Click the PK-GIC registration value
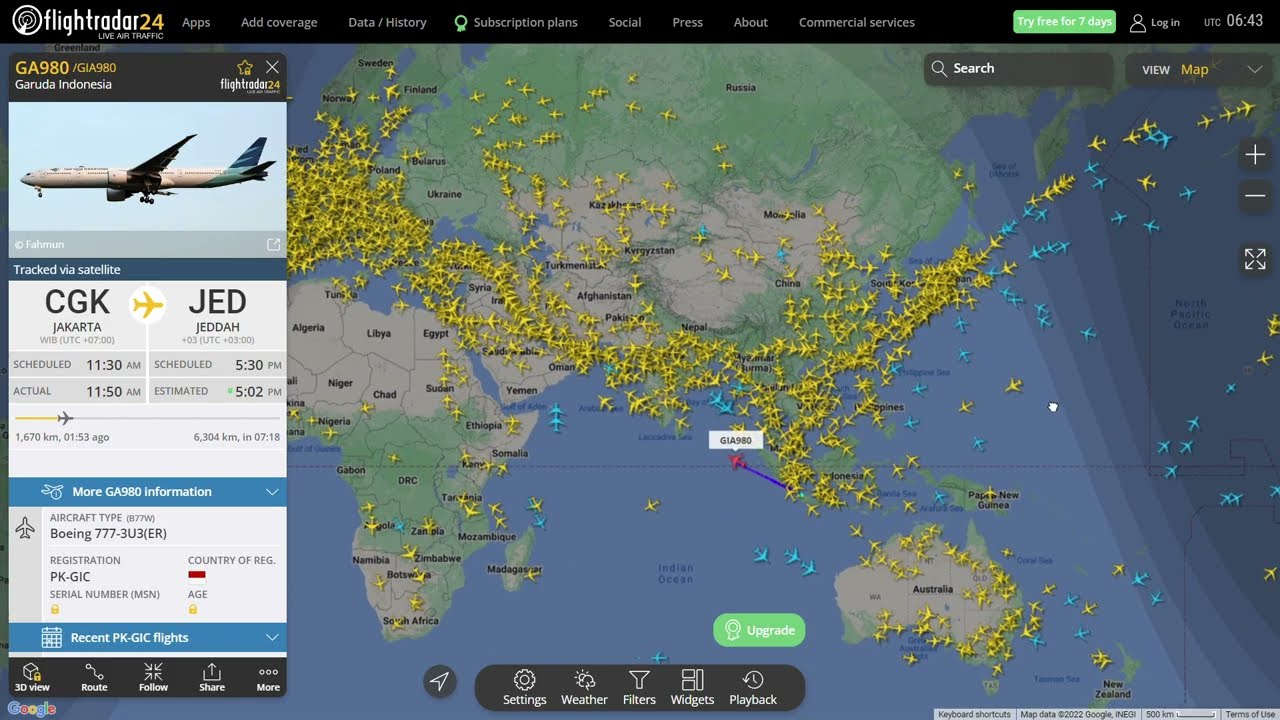This screenshot has width=1280, height=720. tap(70, 577)
